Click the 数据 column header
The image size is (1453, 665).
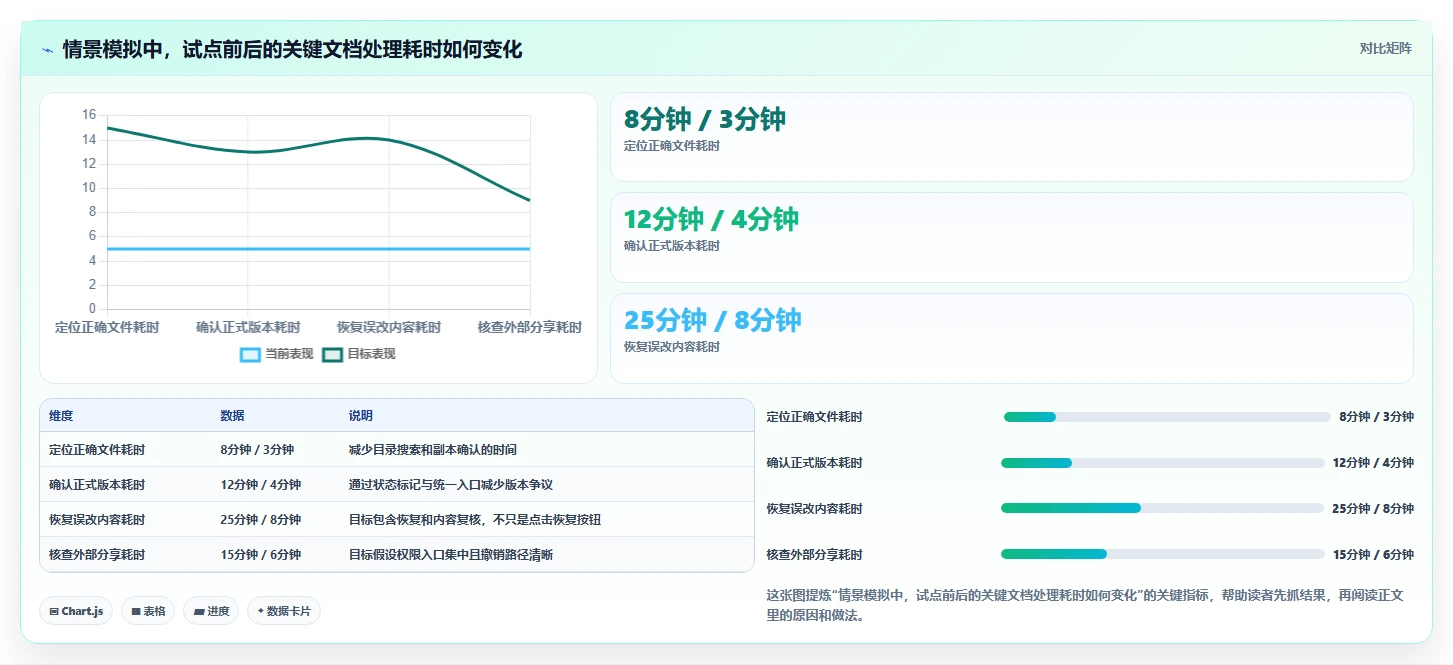(x=232, y=416)
